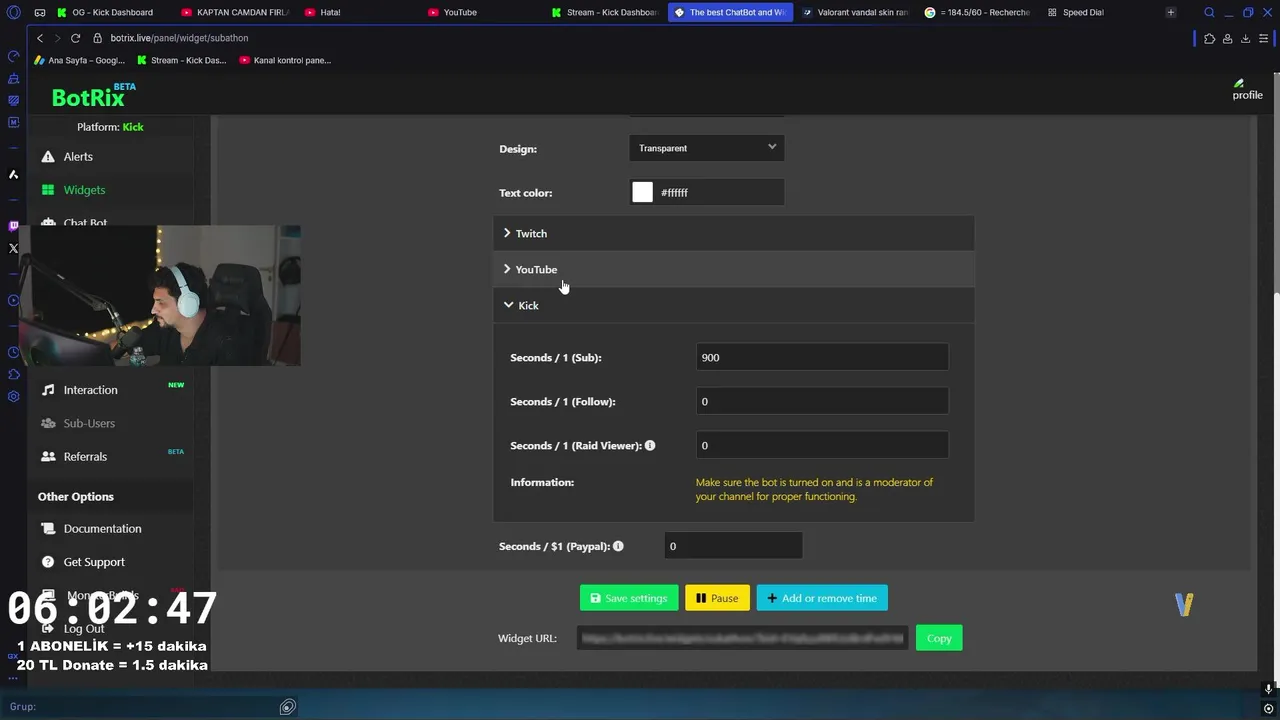This screenshot has height=720, width=1280.
Task: Click Add or remove time button
Action: click(x=822, y=598)
